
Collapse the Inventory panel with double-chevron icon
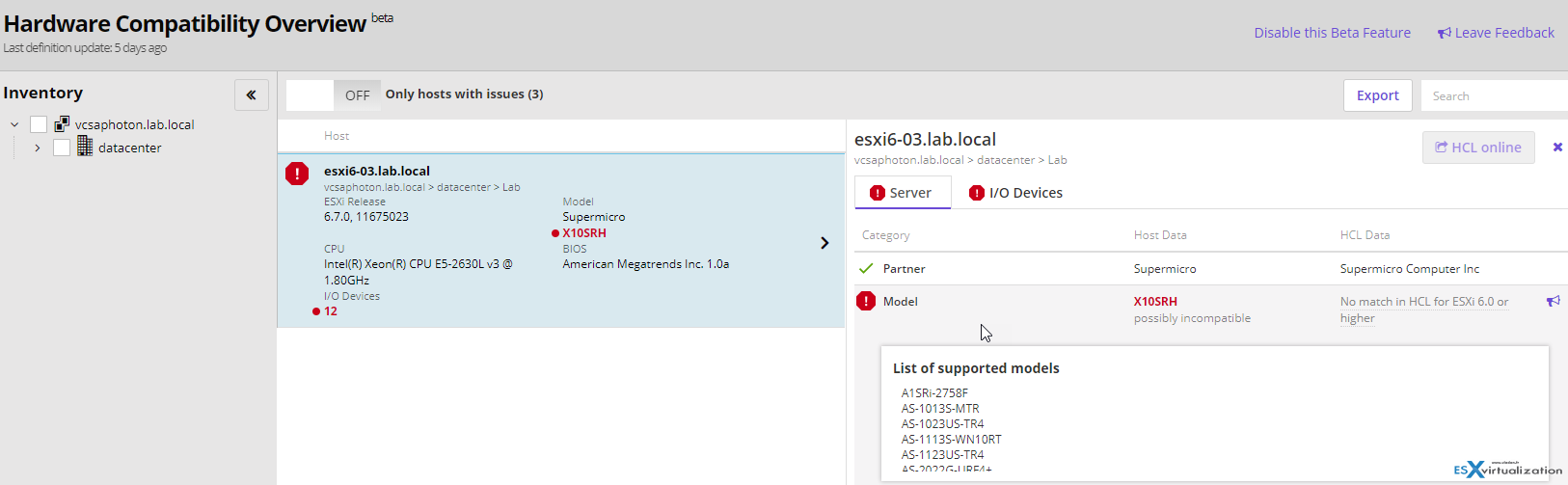point(251,94)
